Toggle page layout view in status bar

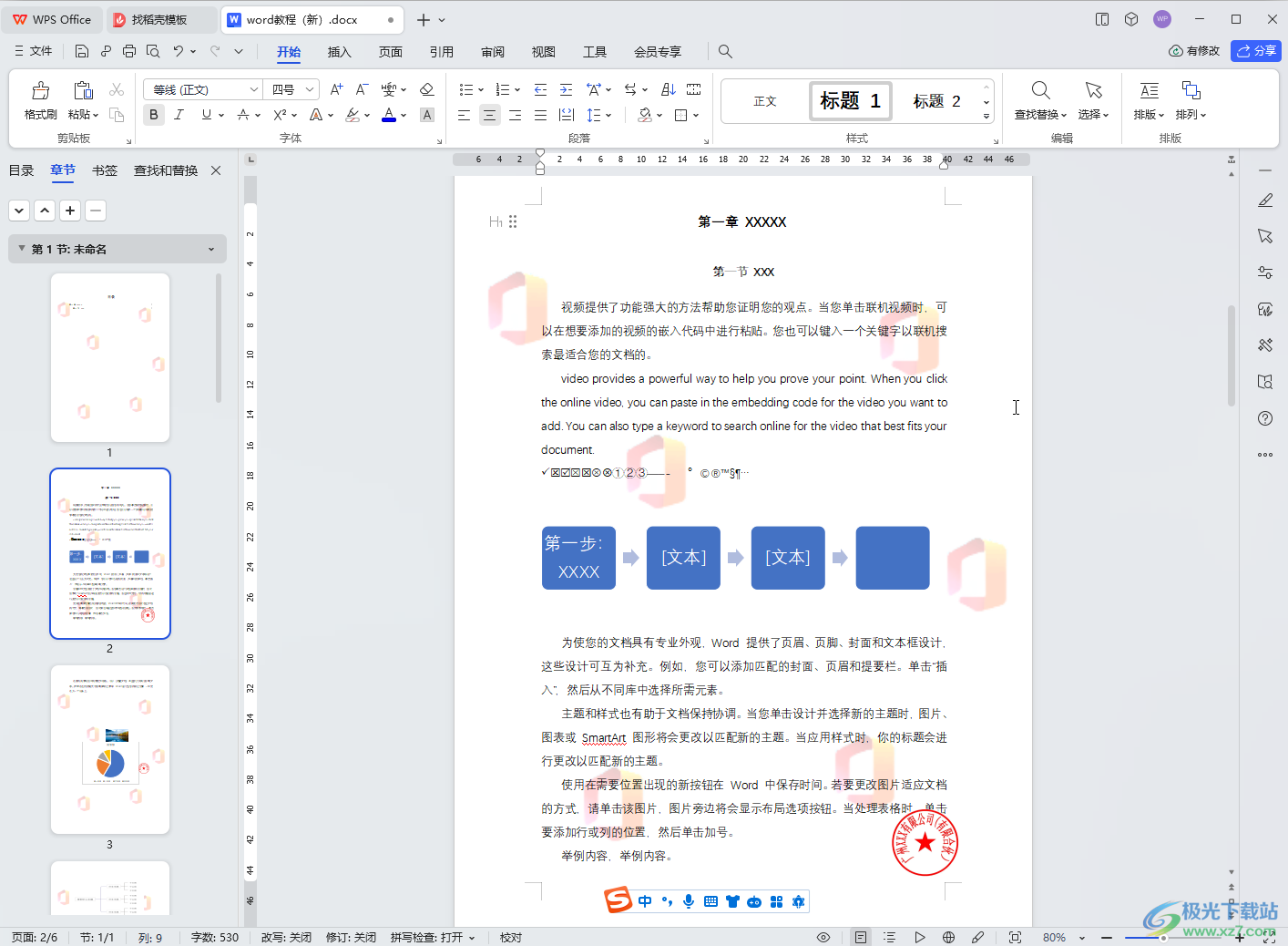coord(860,937)
